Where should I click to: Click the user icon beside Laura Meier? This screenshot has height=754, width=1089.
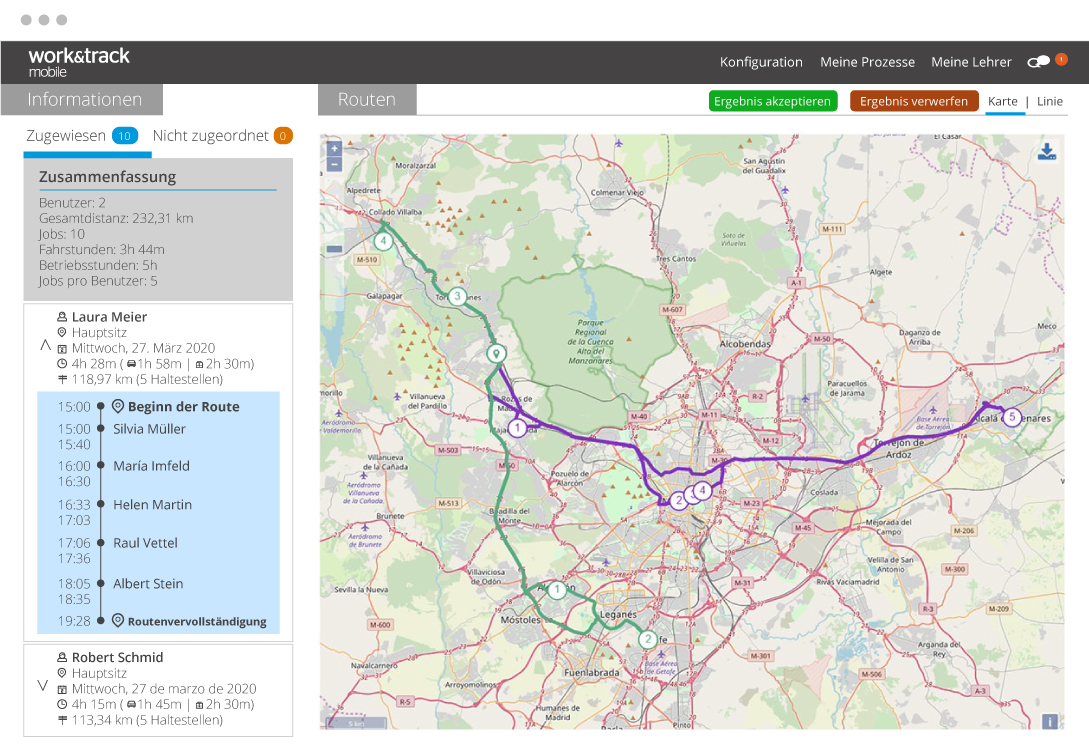pos(62,317)
